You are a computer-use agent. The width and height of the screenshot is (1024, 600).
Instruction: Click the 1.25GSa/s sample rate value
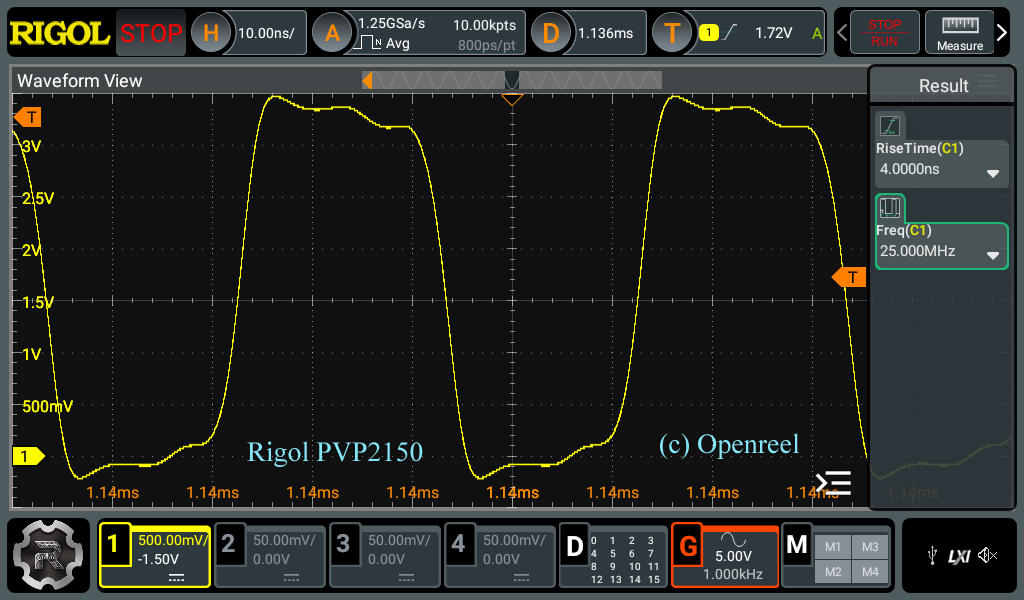pyautogui.click(x=391, y=24)
